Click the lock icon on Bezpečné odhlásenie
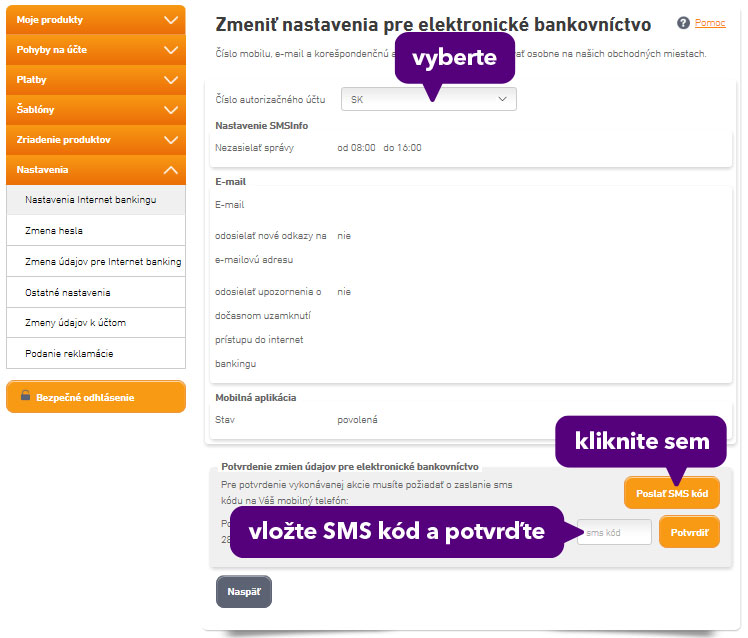Image resolution: width=748 pixels, height=638 pixels. 25,396
